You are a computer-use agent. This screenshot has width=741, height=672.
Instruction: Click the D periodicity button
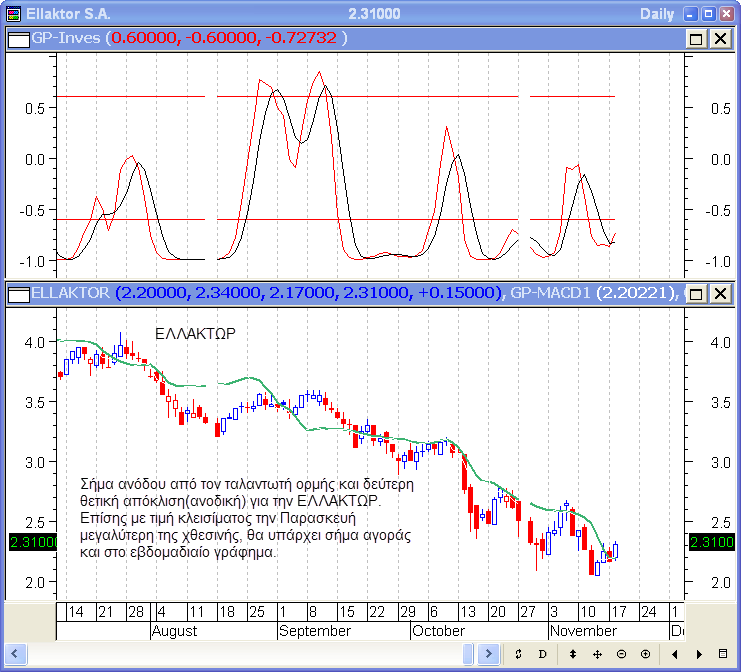coord(543,654)
